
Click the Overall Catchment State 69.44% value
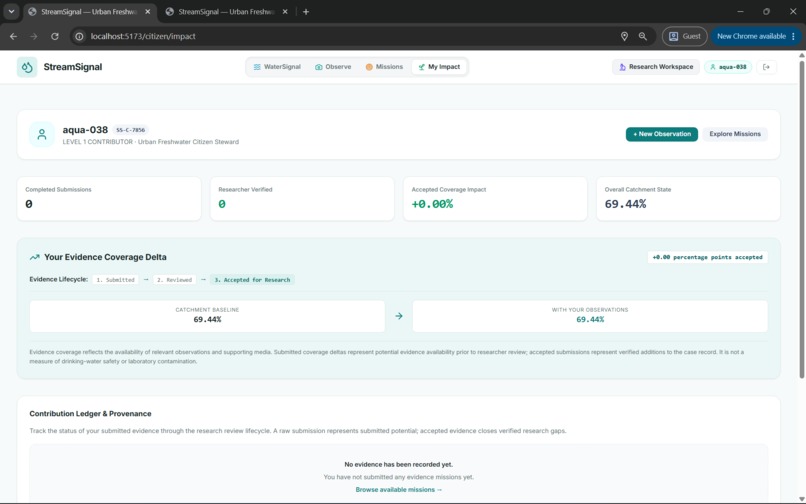point(625,204)
